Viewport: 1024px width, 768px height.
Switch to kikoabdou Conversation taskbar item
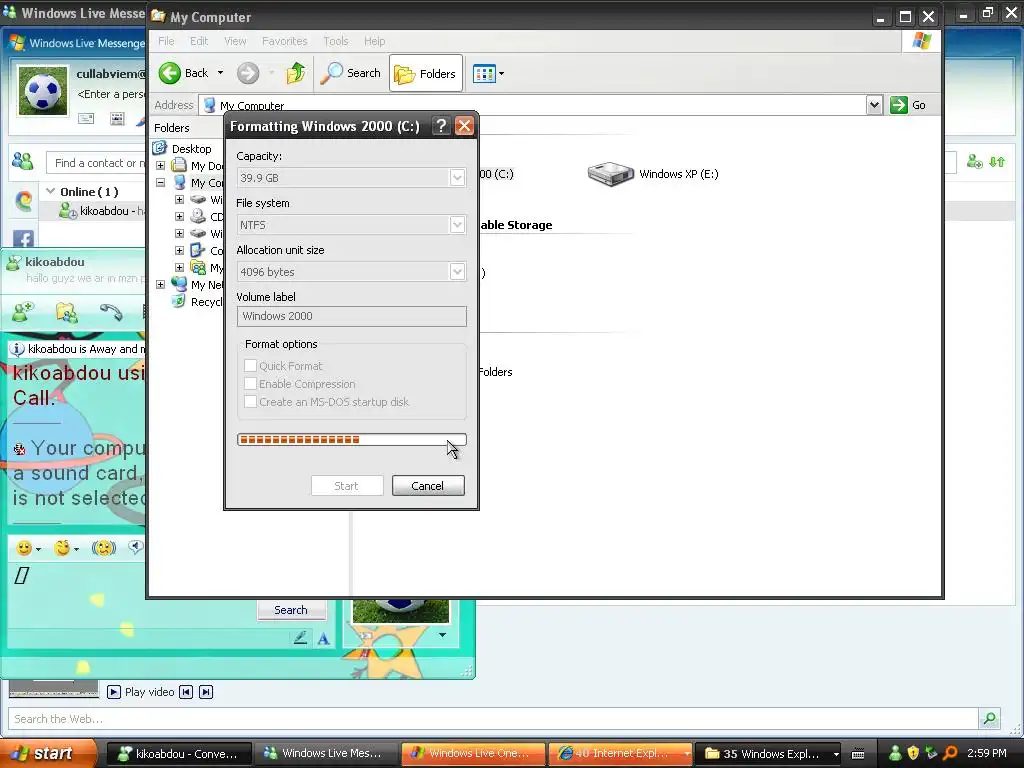178,754
